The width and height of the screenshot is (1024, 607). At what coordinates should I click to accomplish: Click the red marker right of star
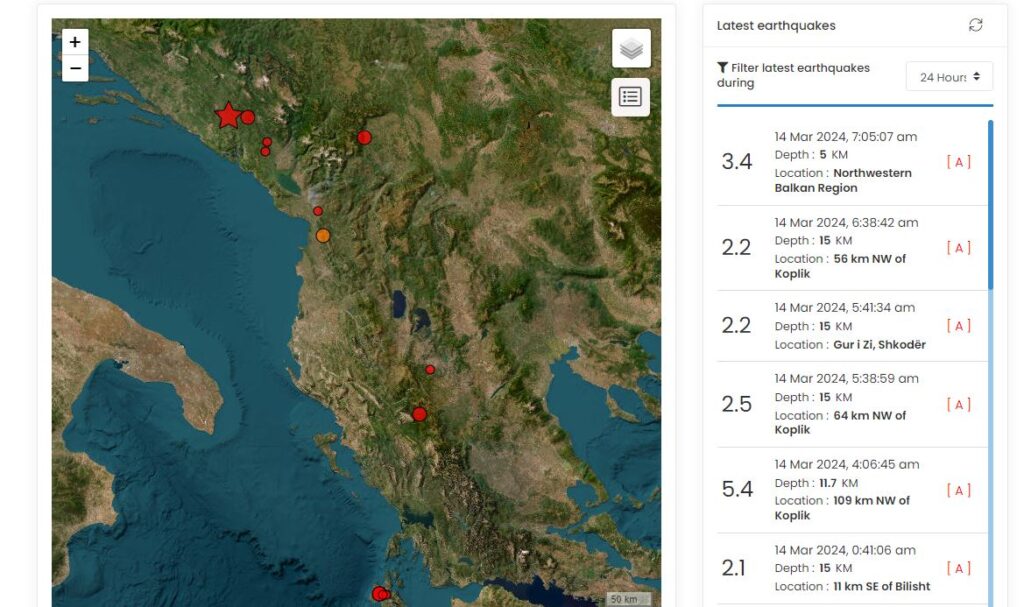point(248,117)
